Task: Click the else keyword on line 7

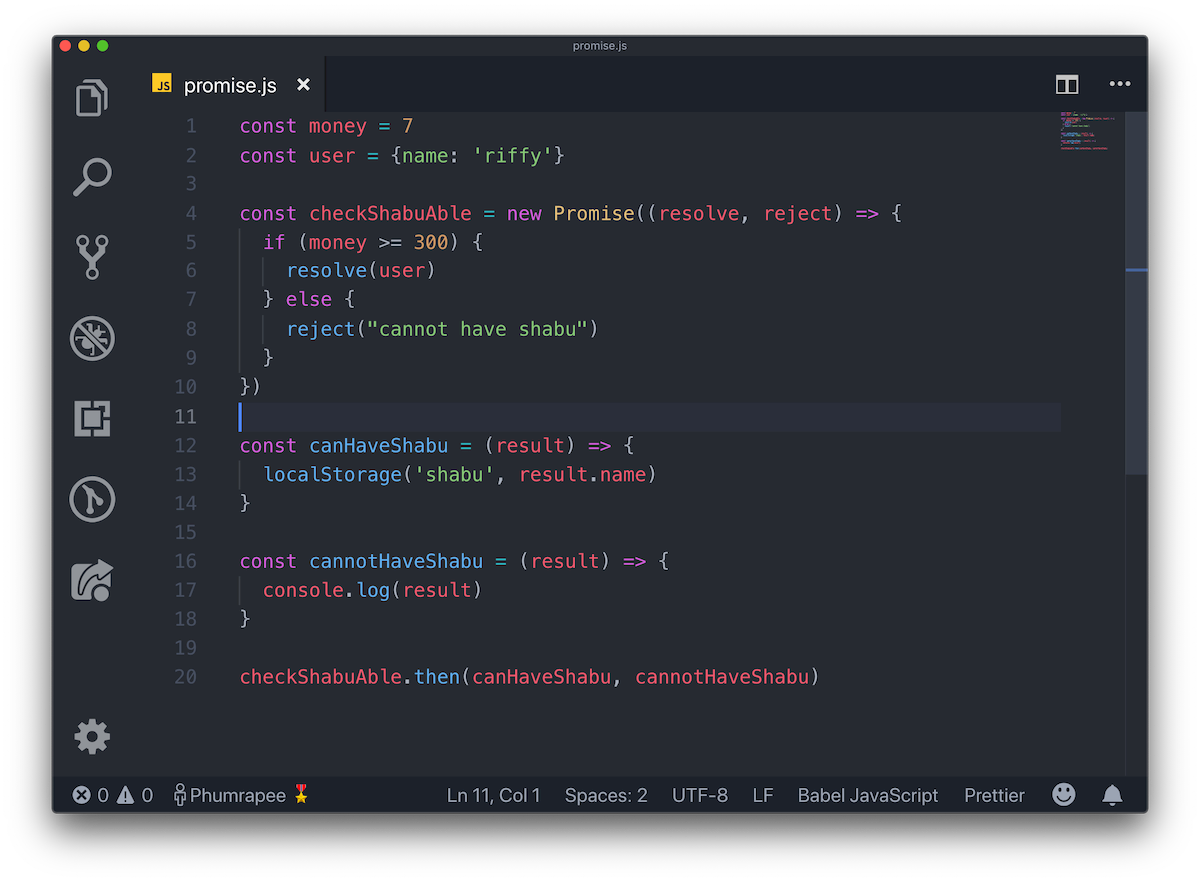Action: pyautogui.click(x=309, y=300)
